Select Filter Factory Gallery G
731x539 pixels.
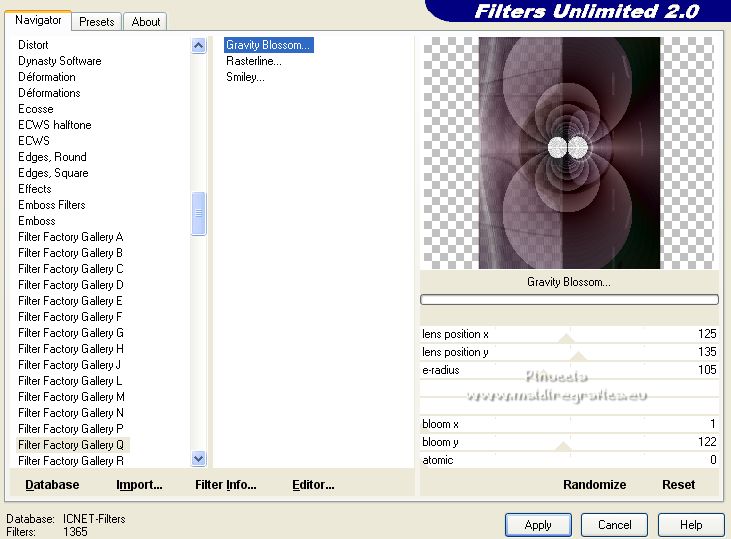point(70,333)
